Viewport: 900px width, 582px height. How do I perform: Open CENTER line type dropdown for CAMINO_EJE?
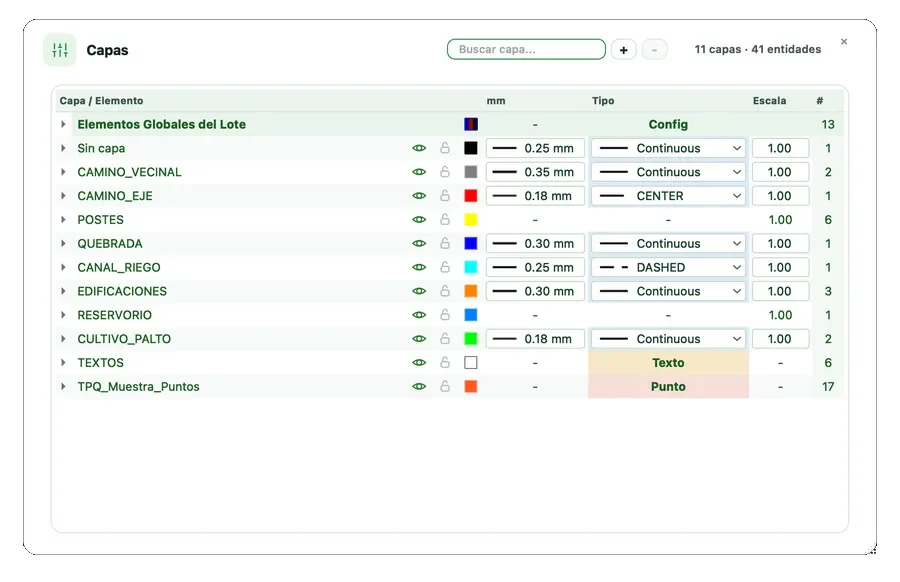click(x=669, y=196)
